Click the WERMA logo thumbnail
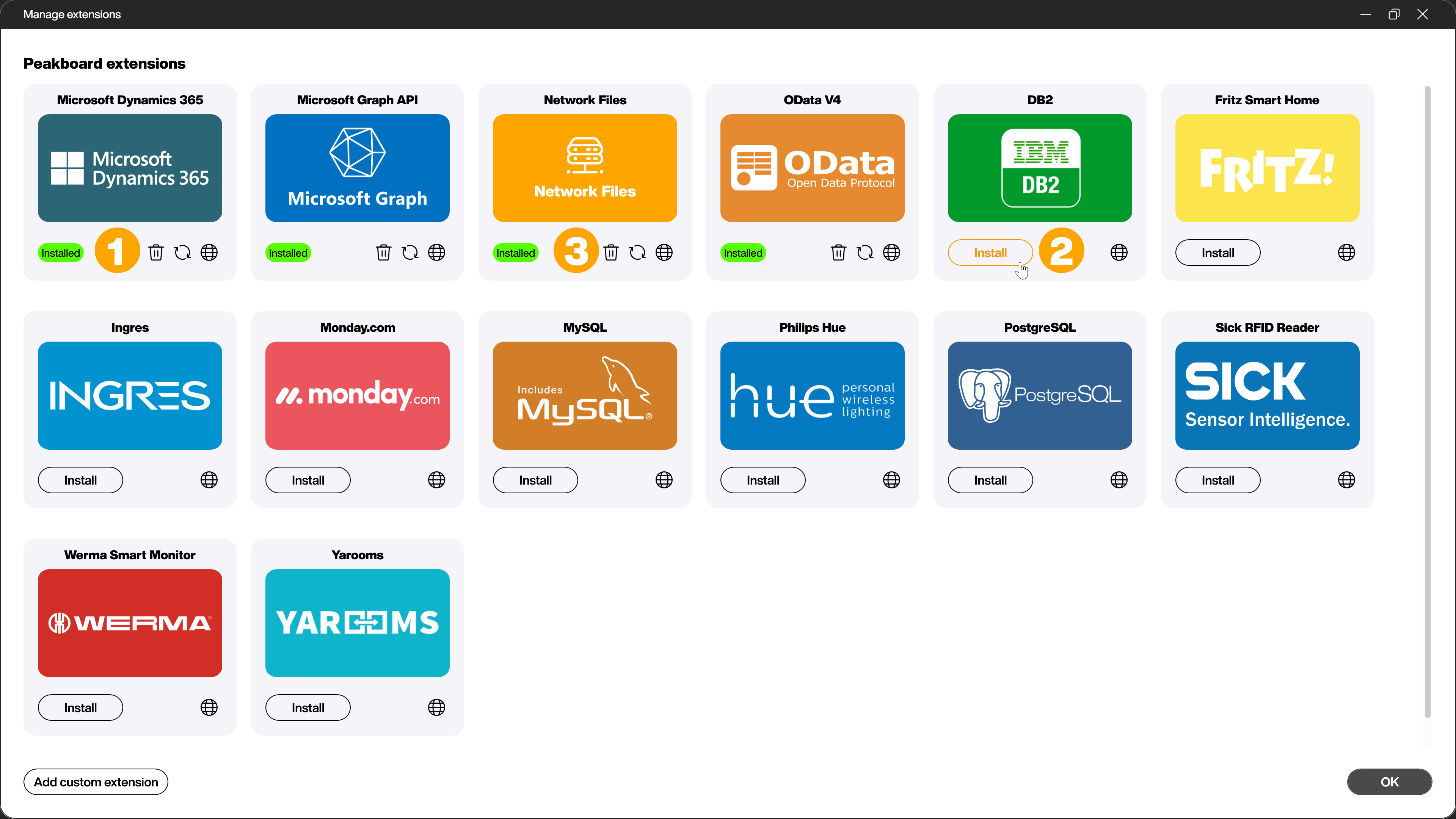The width and height of the screenshot is (1456, 819). coord(130,623)
